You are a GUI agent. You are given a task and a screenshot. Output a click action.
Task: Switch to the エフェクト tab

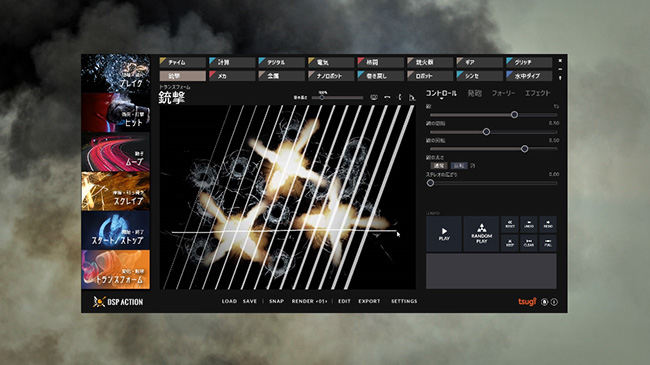(x=537, y=93)
